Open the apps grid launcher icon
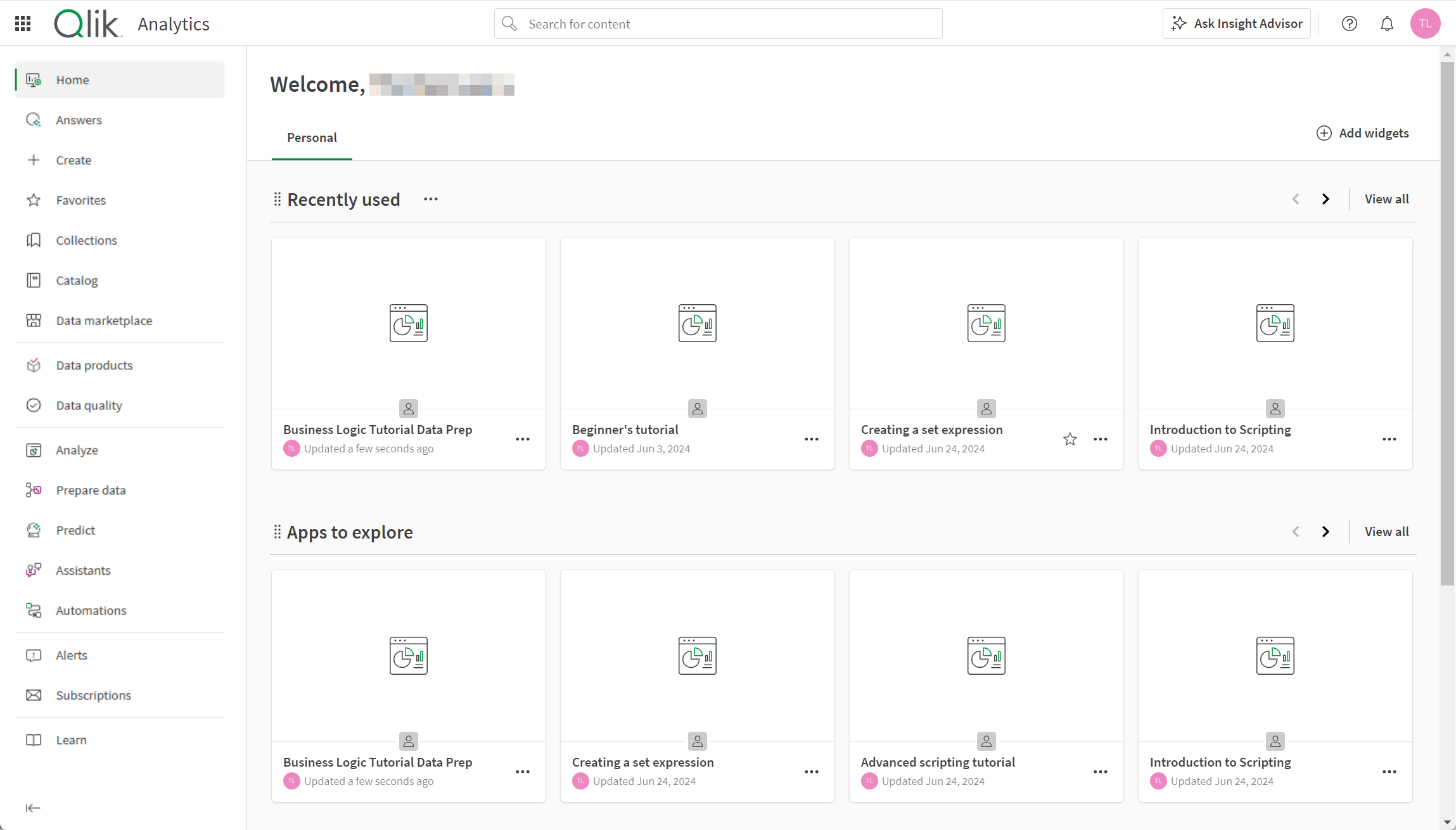 coord(23,23)
